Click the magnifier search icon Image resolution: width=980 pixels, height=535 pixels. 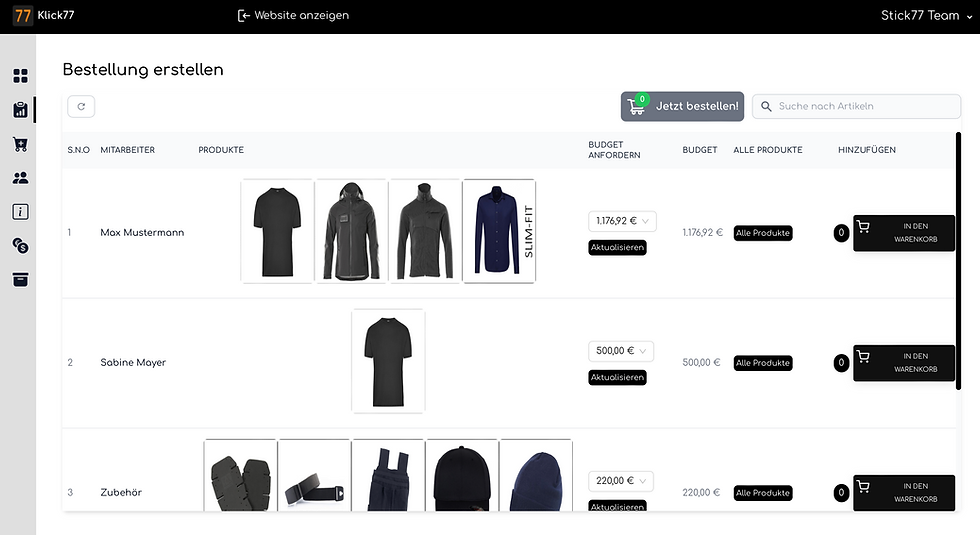point(766,106)
